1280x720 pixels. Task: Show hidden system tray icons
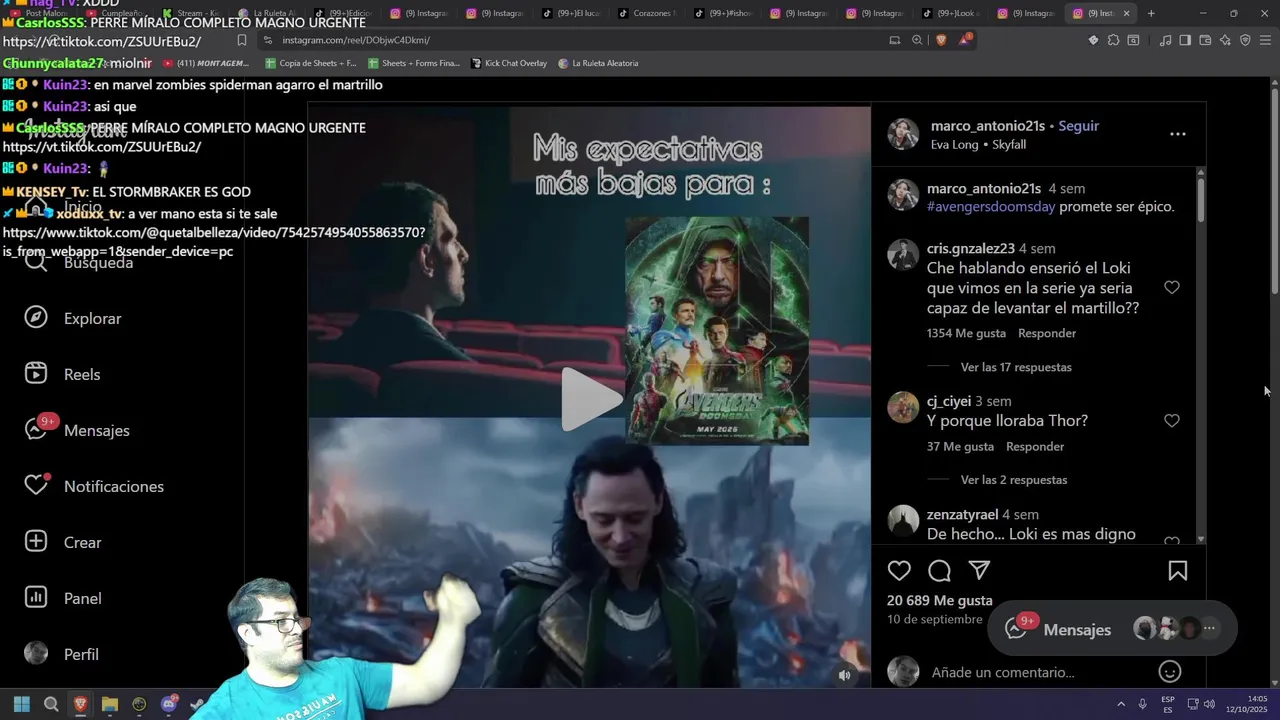pos(1120,705)
